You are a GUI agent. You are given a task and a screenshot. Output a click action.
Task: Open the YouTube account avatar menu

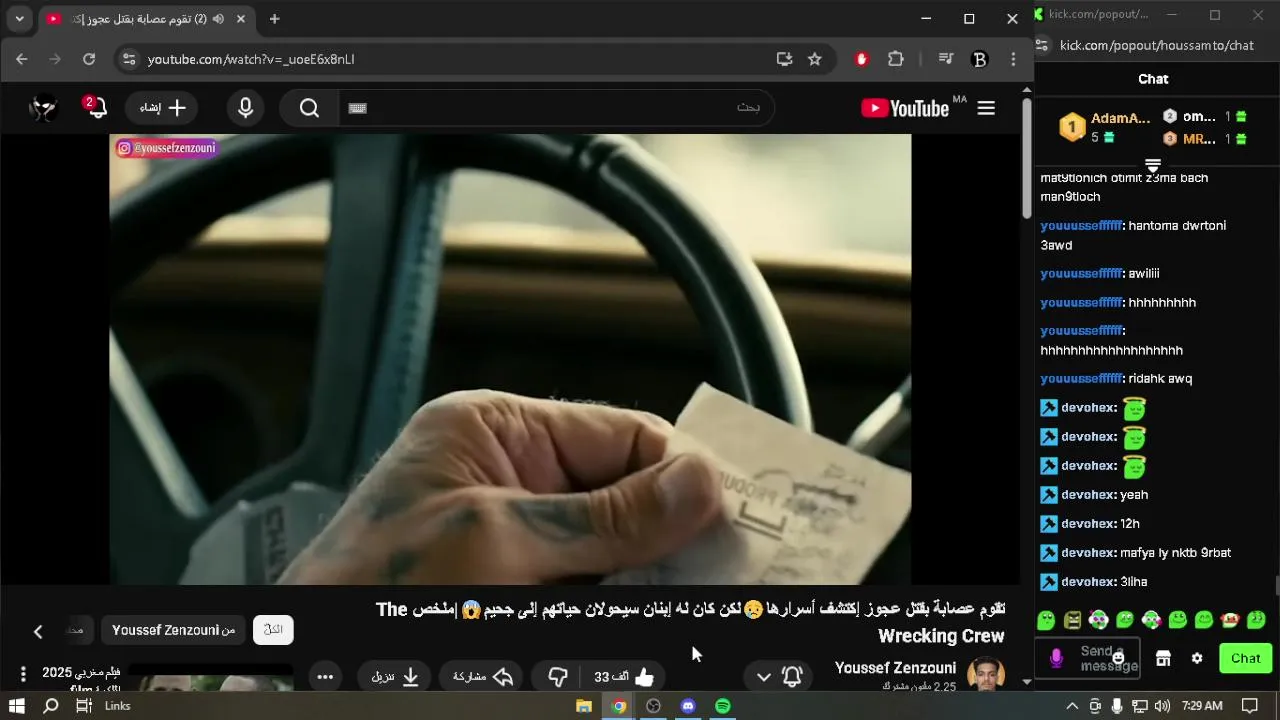(43, 108)
